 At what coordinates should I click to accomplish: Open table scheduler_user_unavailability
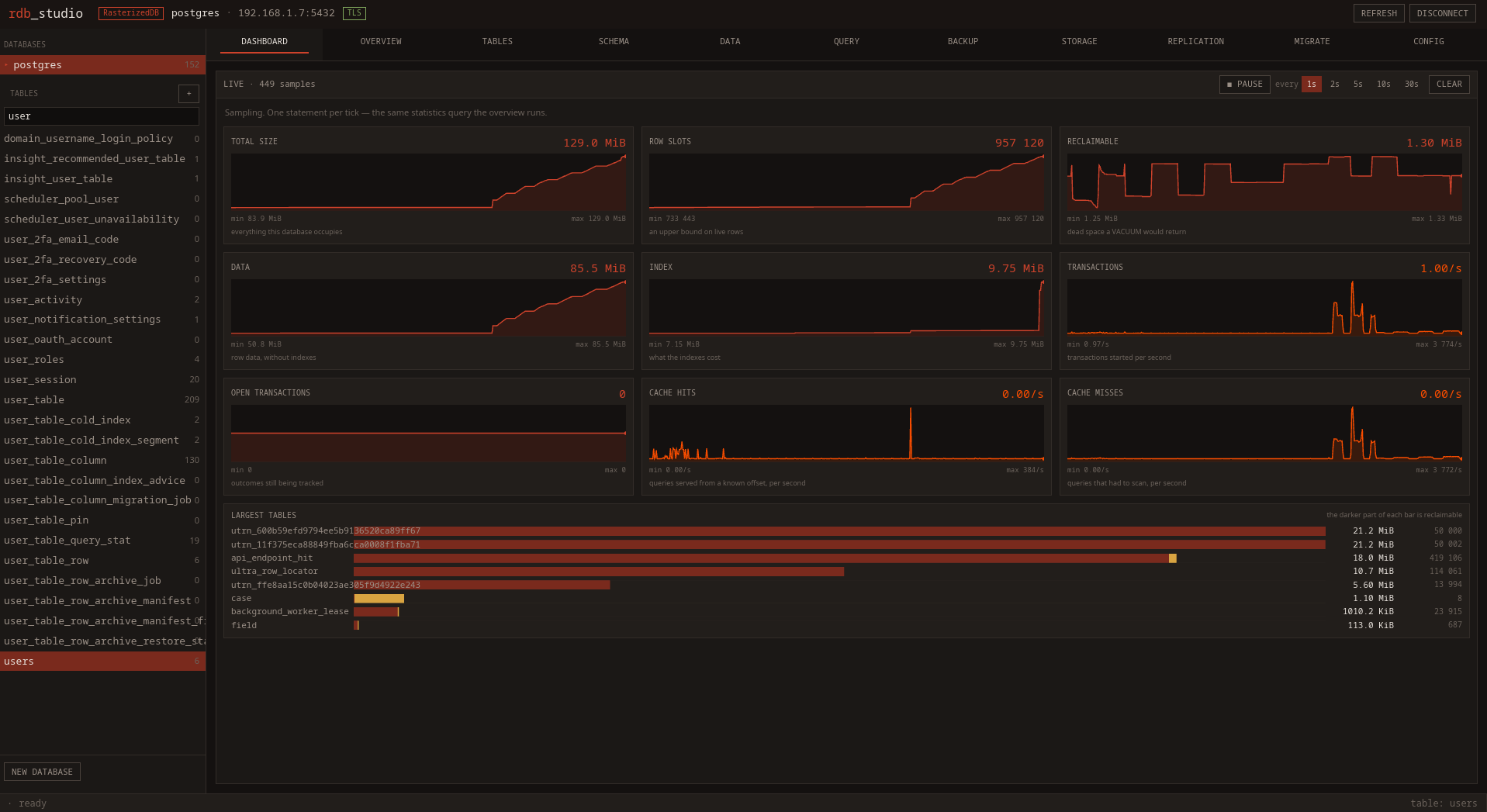tap(102, 219)
